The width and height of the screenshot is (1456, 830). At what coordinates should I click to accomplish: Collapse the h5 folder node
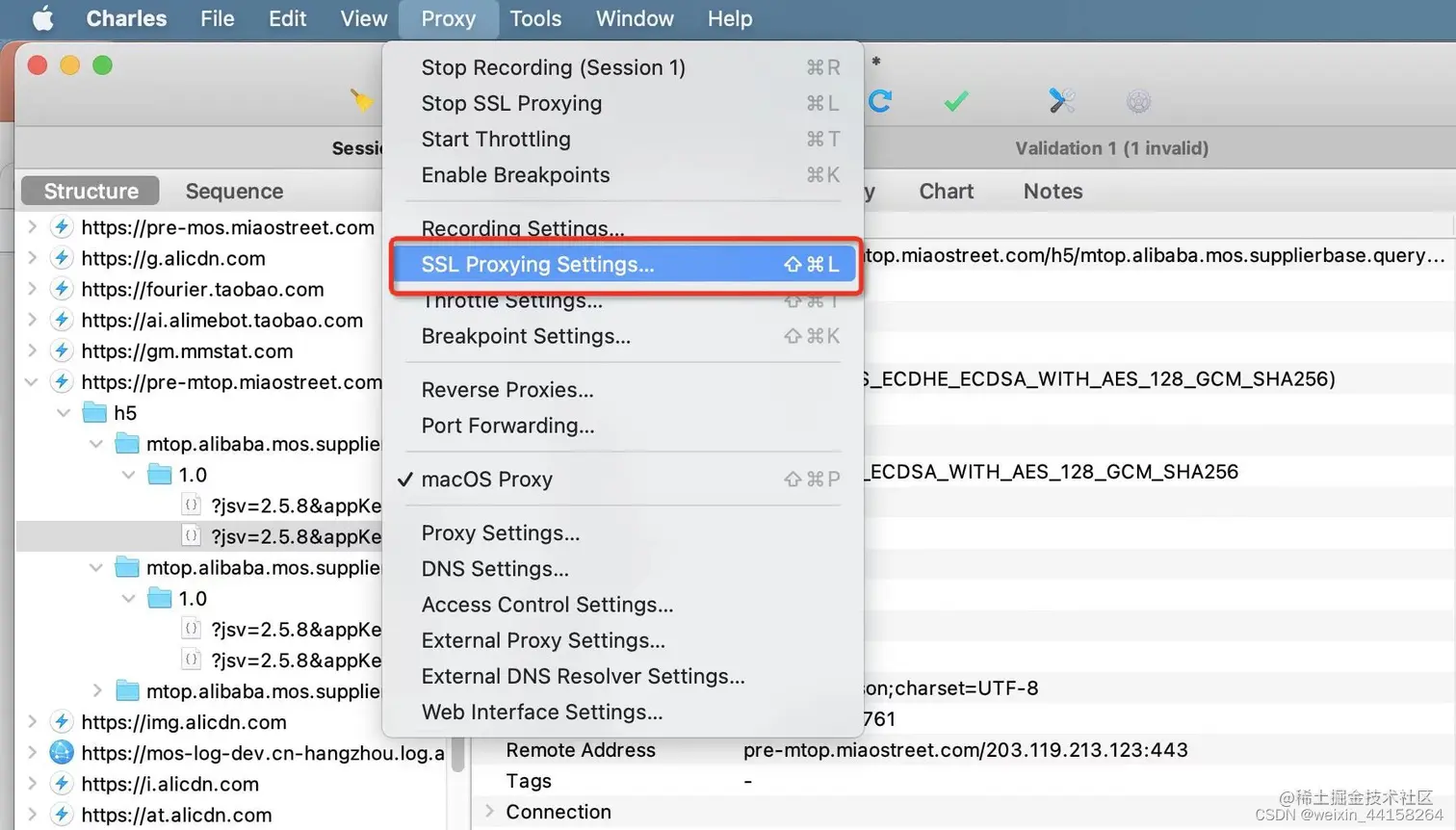click(x=64, y=413)
